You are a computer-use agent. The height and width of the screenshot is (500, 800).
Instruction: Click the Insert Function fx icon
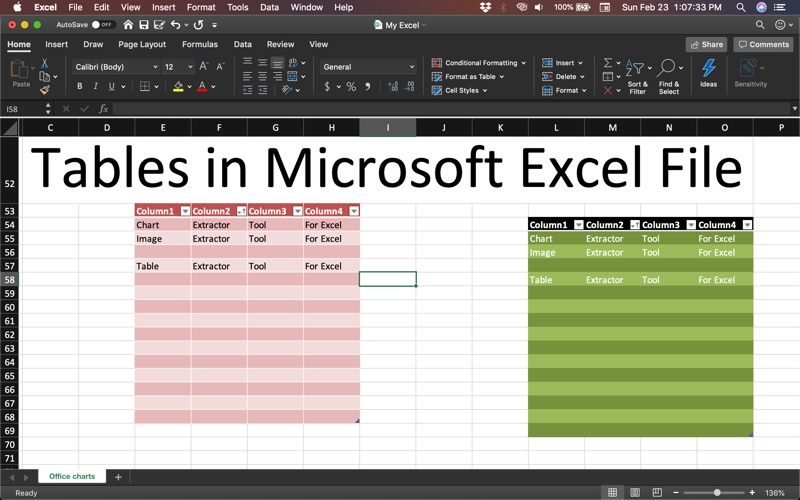click(x=104, y=109)
